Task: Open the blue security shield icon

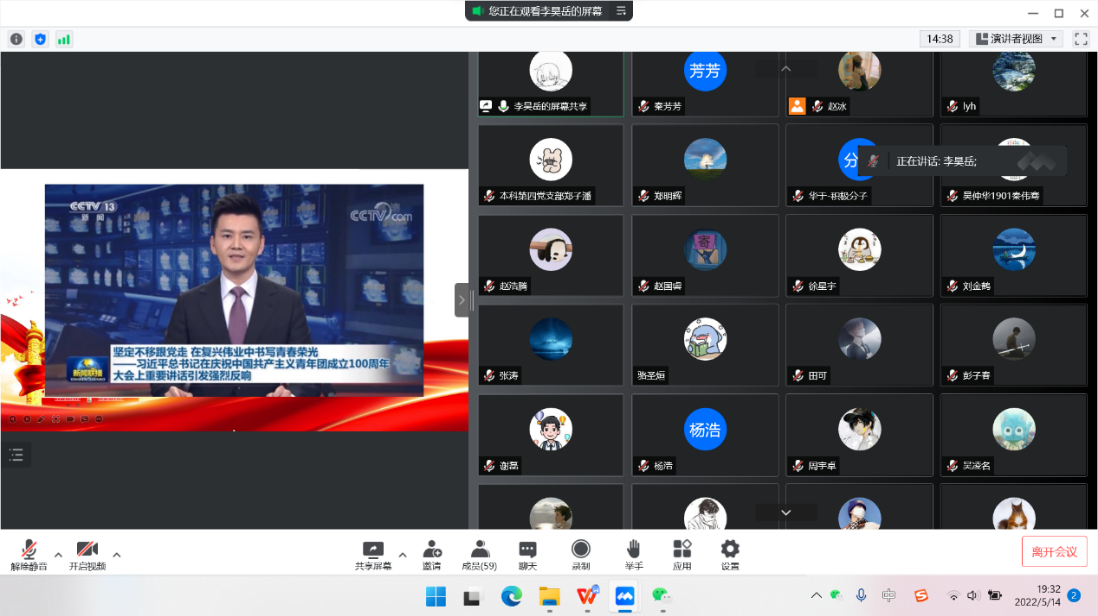Action: pos(40,39)
